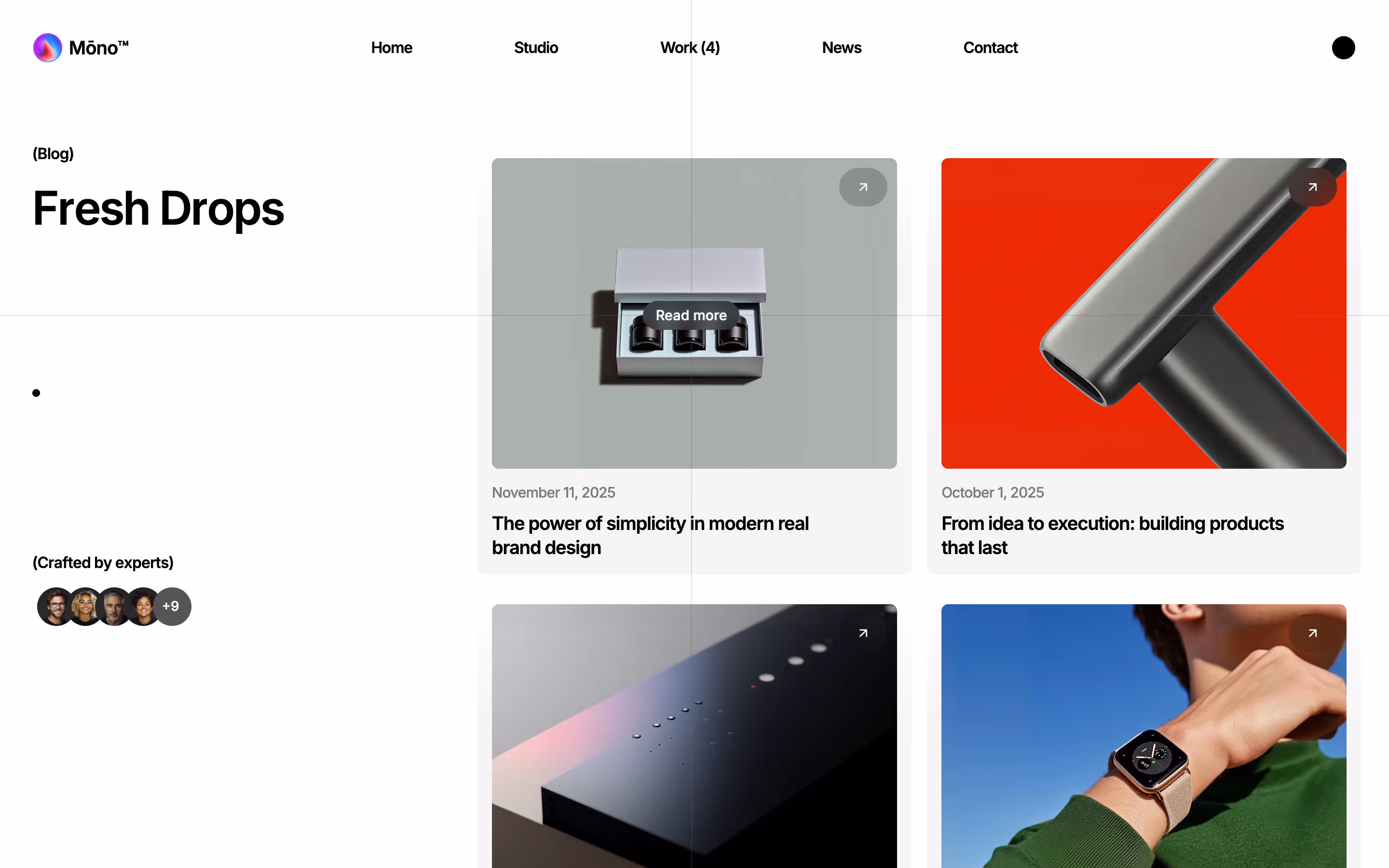
Task: Open arrow icon on the dark console card
Action: [x=863, y=633]
